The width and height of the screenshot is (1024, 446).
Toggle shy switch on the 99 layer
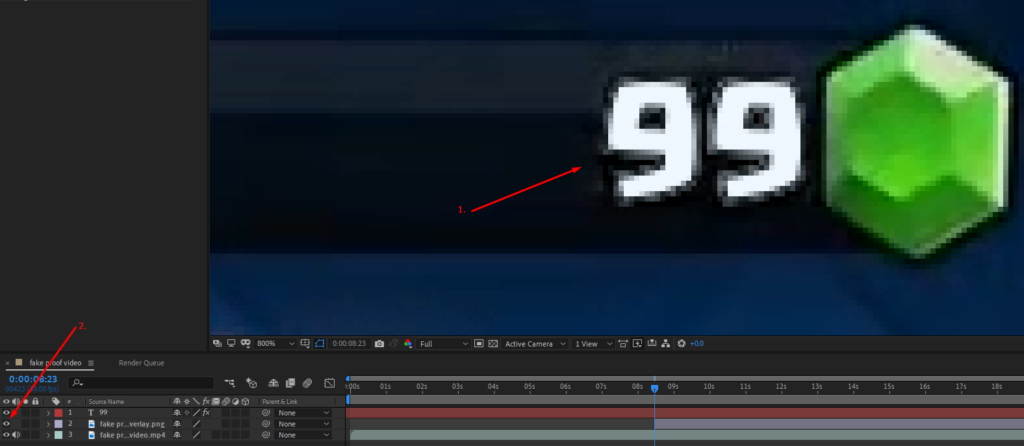point(177,413)
